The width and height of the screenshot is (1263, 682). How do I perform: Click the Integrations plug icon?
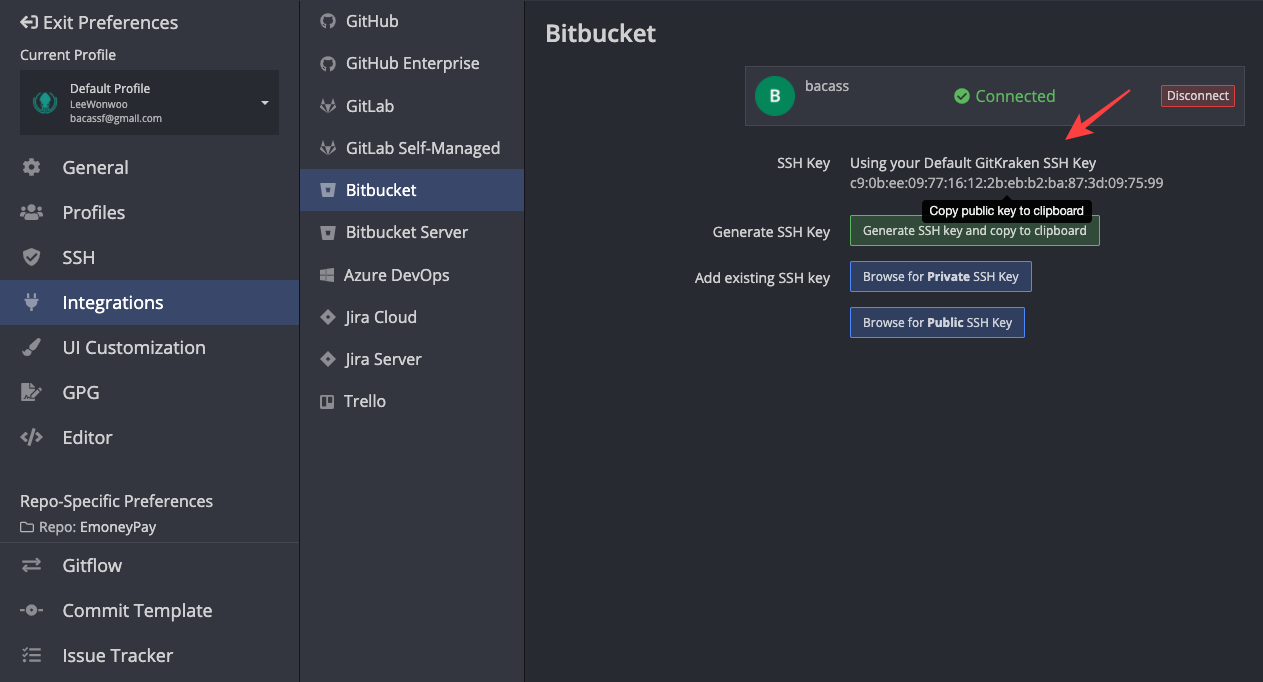pyautogui.click(x=32, y=302)
